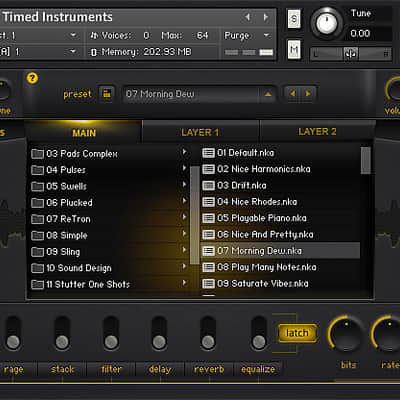Click the Tune value 0.00
Viewport: 400px width, 400px height.
[x=360, y=33]
